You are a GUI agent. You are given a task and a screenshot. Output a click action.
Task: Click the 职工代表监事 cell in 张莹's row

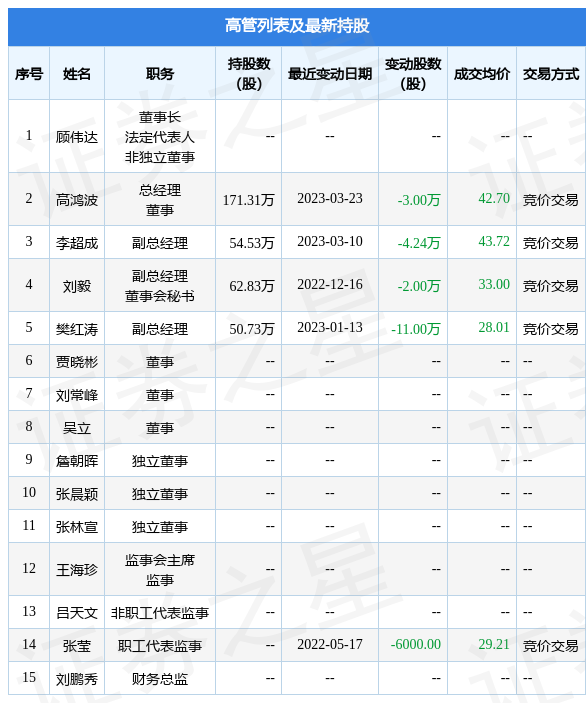point(160,646)
